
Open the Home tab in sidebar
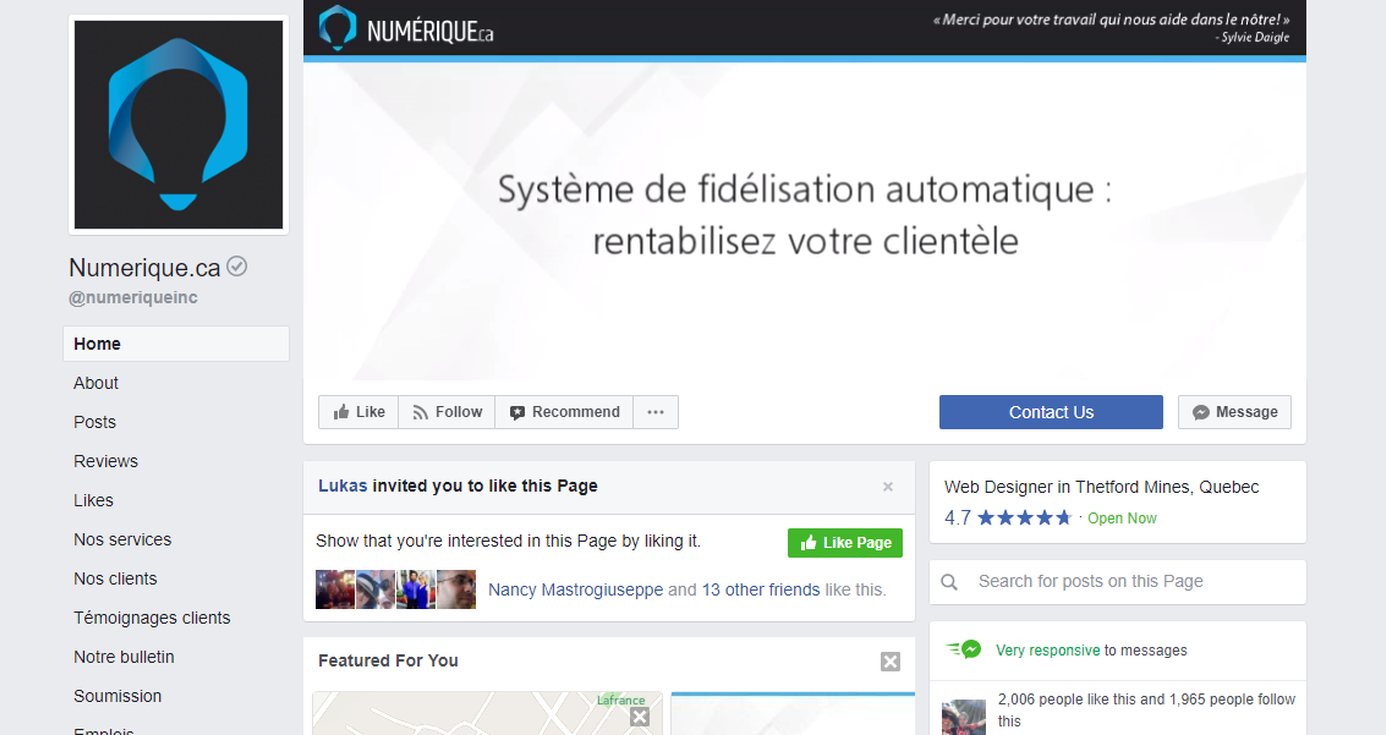click(x=176, y=343)
